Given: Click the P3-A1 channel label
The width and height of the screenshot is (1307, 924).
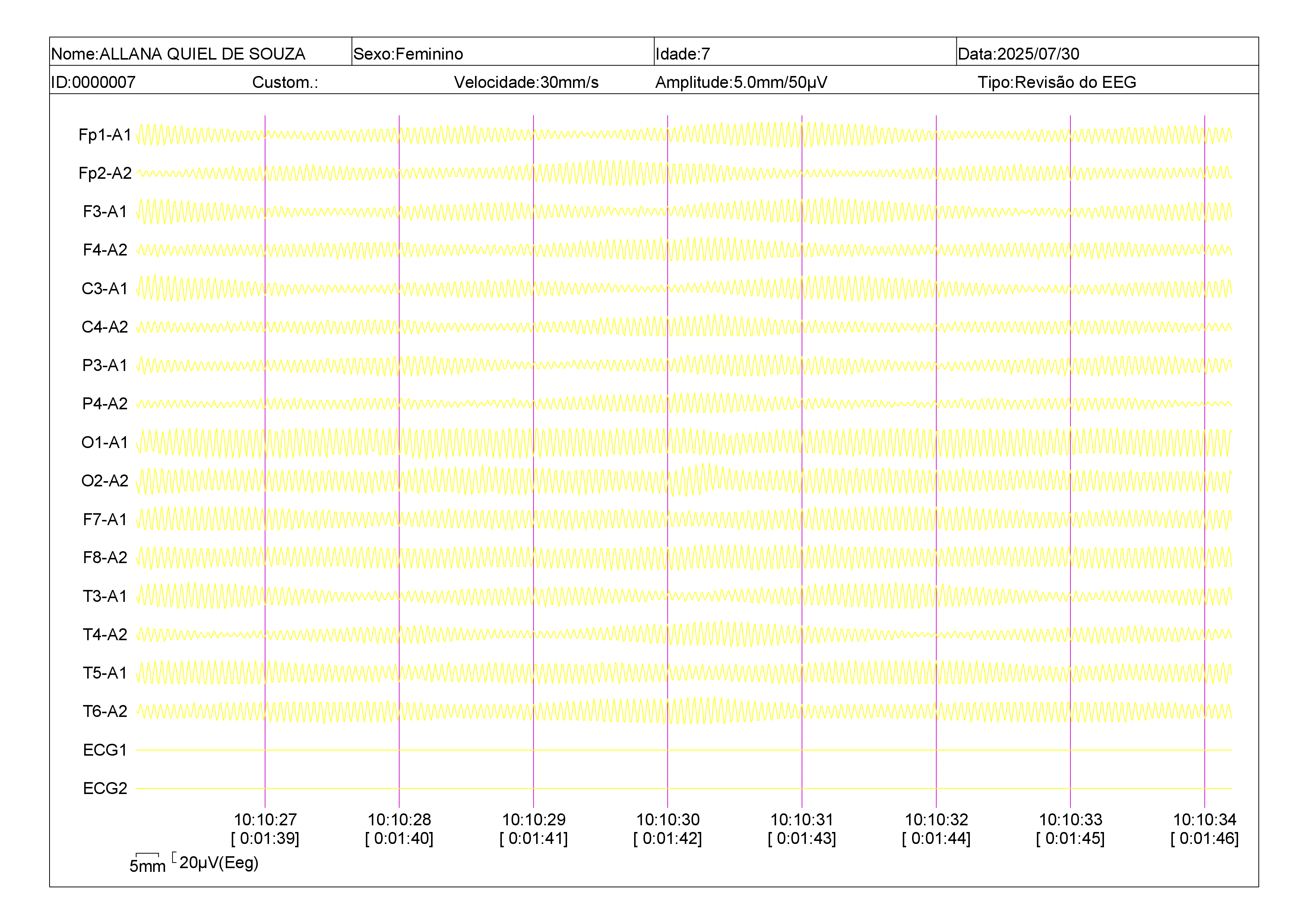Looking at the screenshot, I should pos(105,365).
